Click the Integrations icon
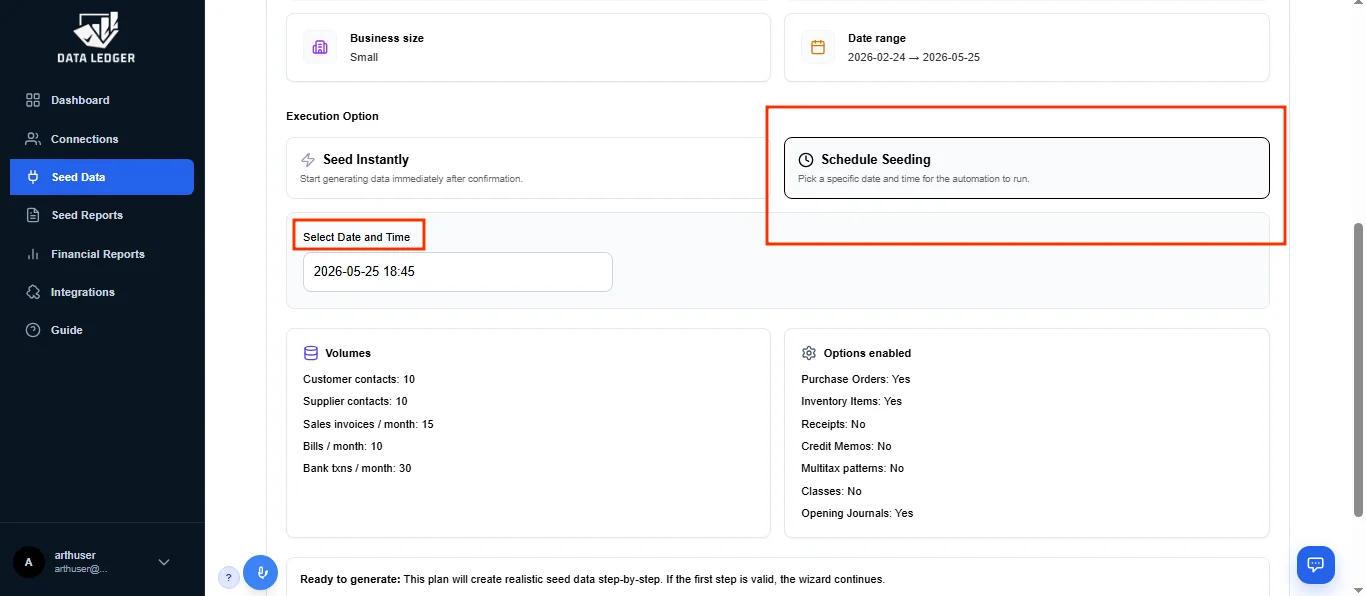Image resolution: width=1366 pixels, height=596 pixels. pyautogui.click(x=33, y=292)
